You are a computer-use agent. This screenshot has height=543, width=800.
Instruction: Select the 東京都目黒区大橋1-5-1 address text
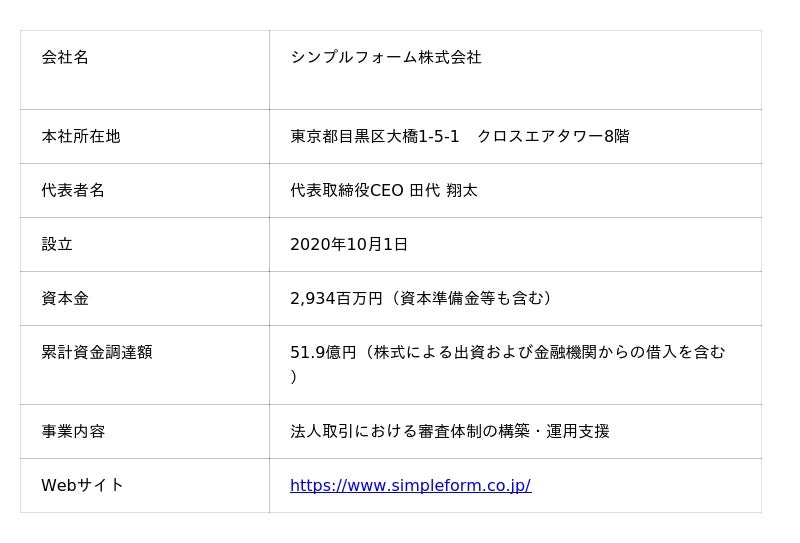click(x=375, y=137)
